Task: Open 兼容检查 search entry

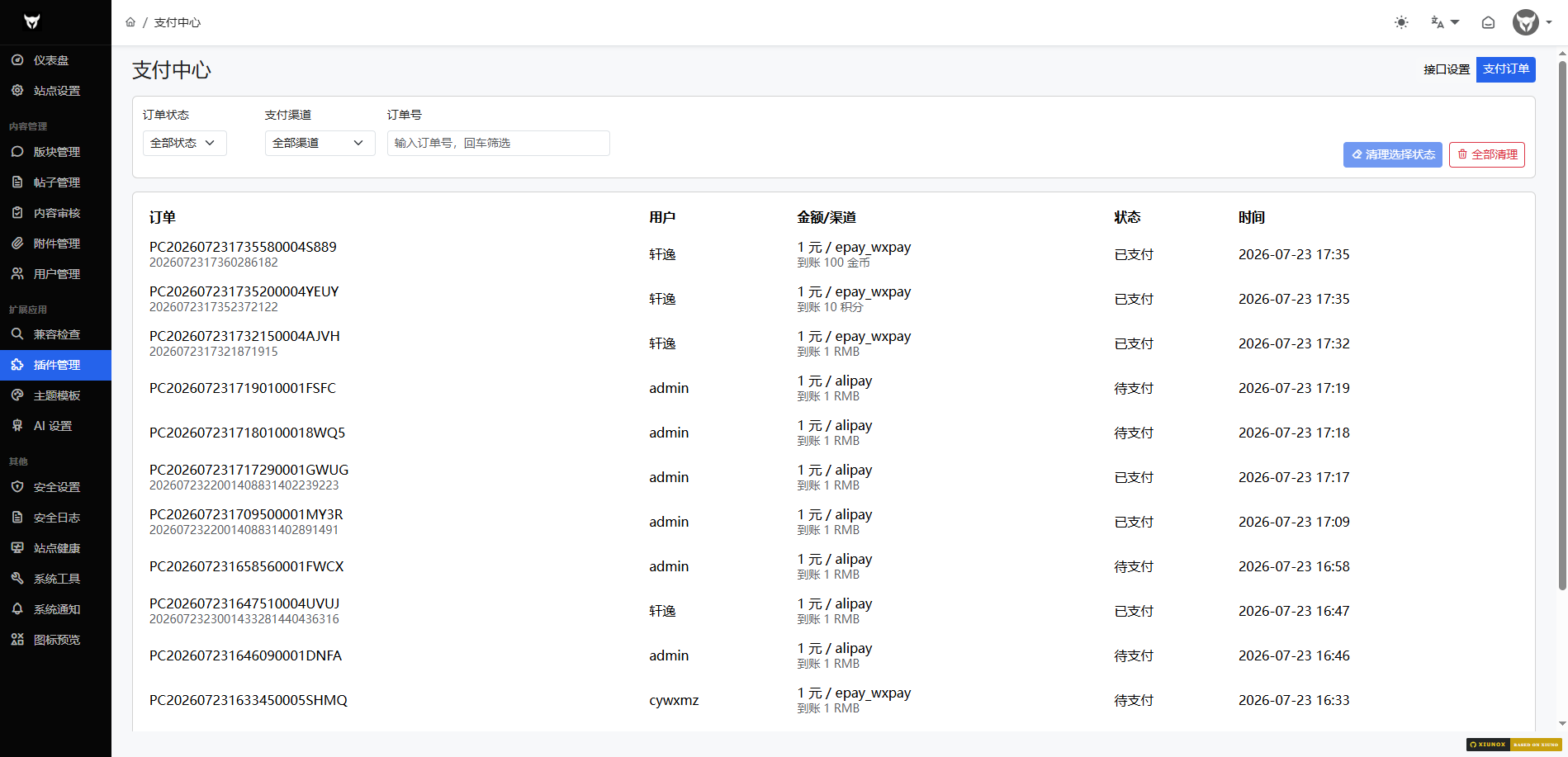Action: [55, 334]
